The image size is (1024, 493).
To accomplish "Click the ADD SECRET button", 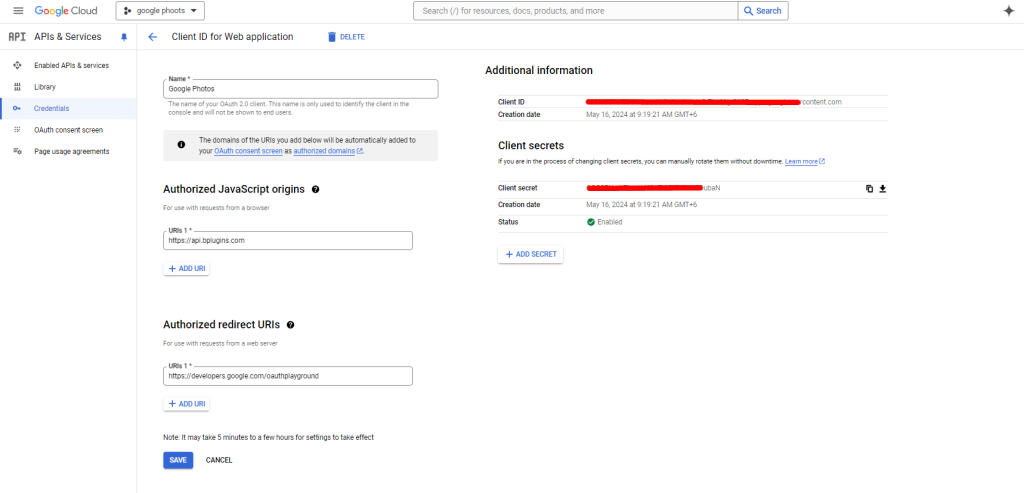I will (x=530, y=254).
